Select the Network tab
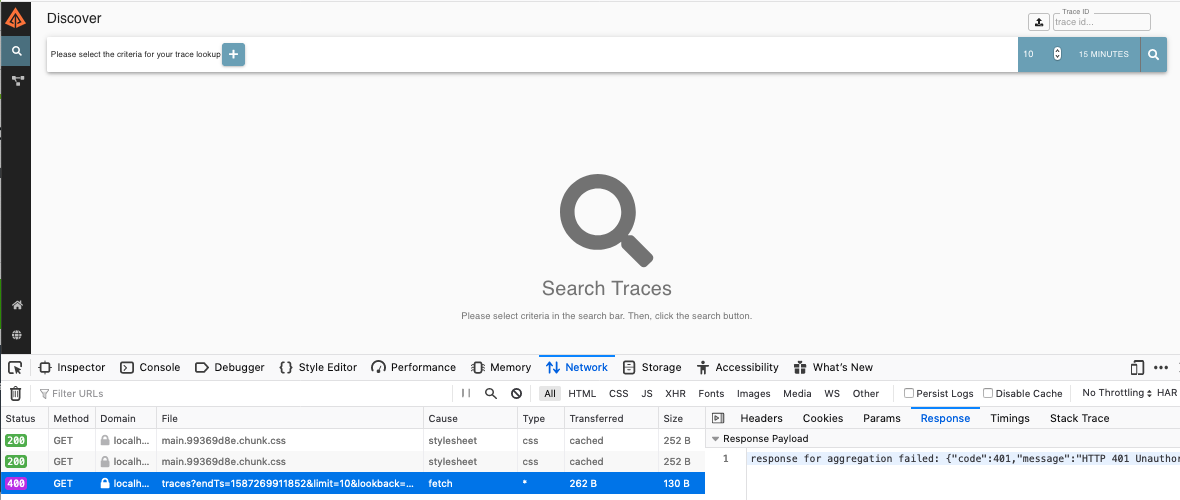The height and width of the screenshot is (500, 1180). (577, 367)
